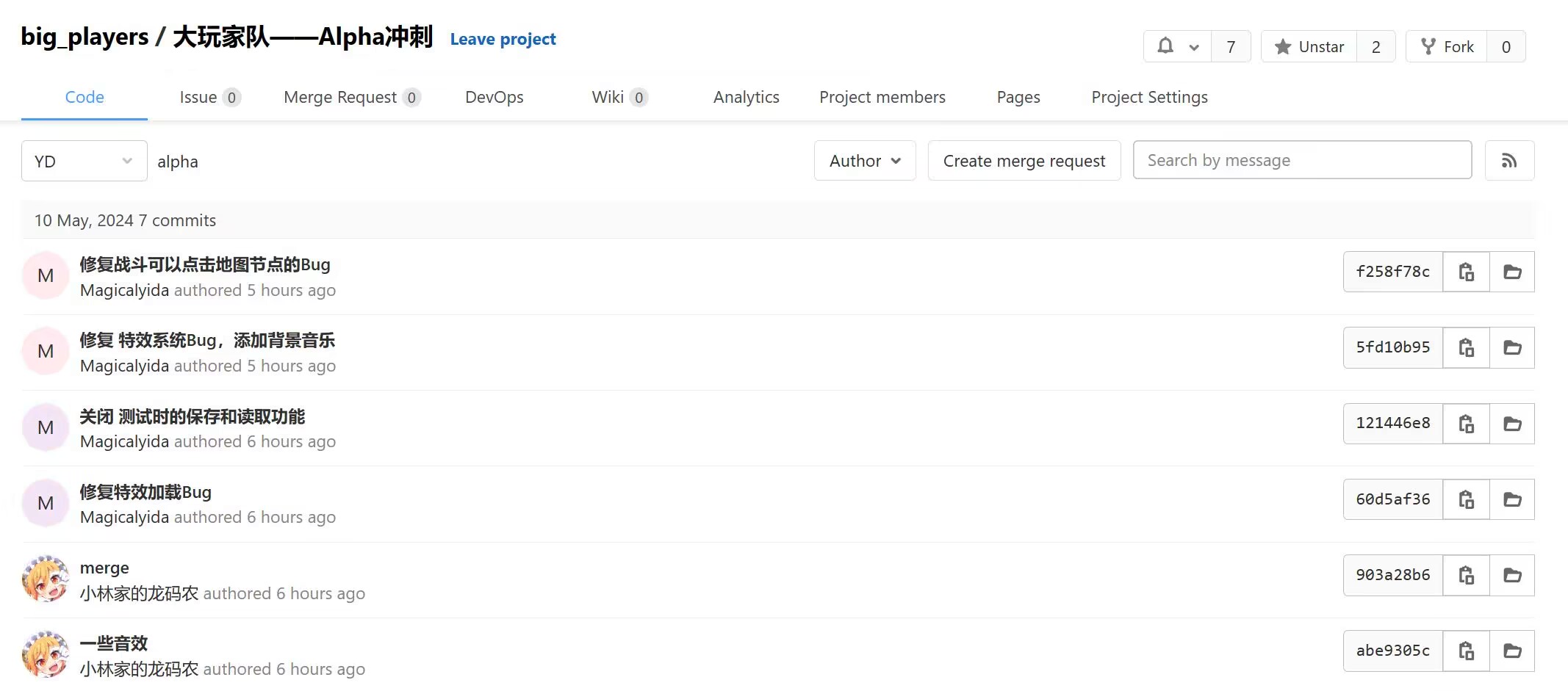Focus the Search by message field
The image size is (1568, 691).
(1302, 160)
